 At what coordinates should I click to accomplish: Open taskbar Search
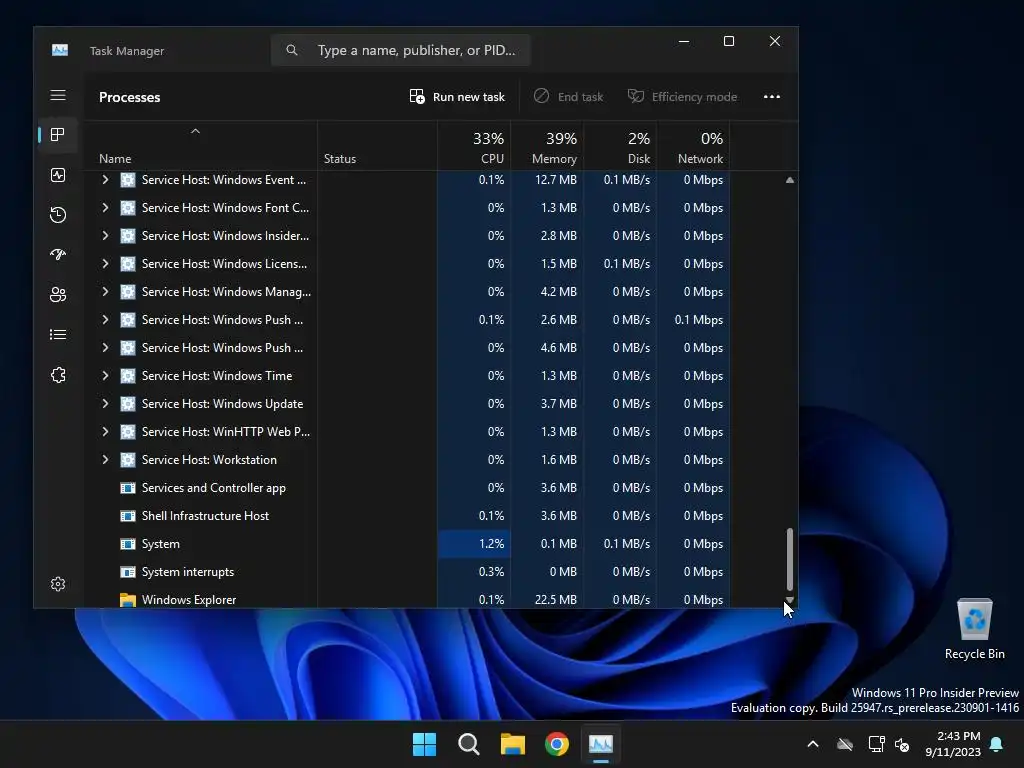(469, 744)
